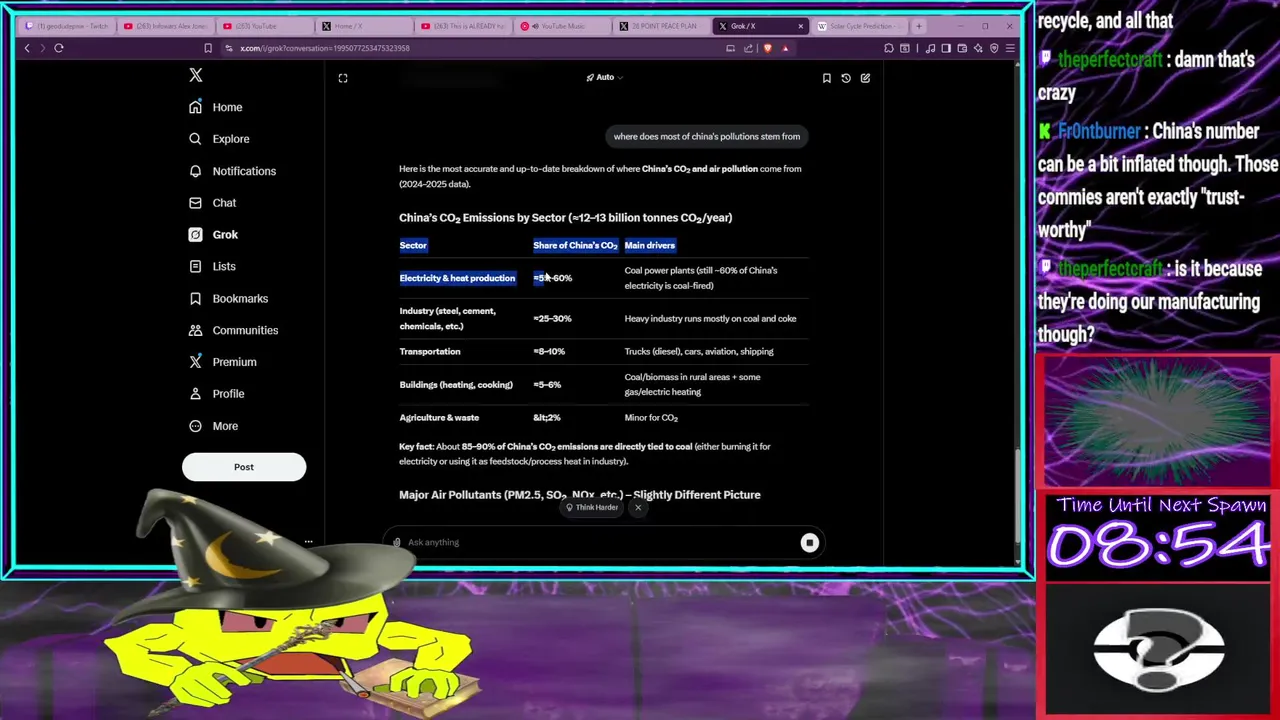This screenshot has height=720, width=1280.
Task: Click the '≈25–30%' value cell
Action: (x=552, y=319)
